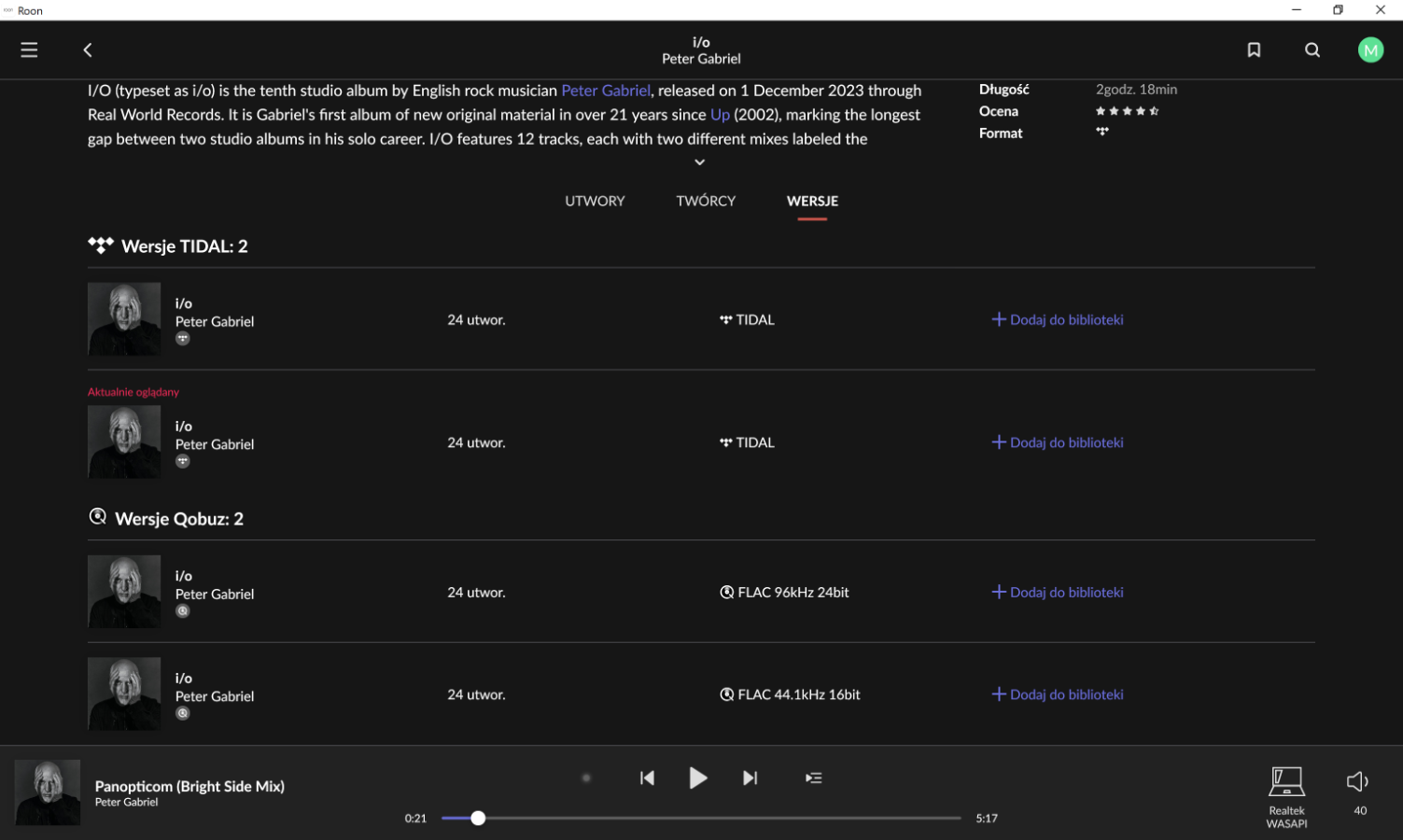Click the playback progress seek bar
Screen dimensions: 1403x840
[701, 818]
